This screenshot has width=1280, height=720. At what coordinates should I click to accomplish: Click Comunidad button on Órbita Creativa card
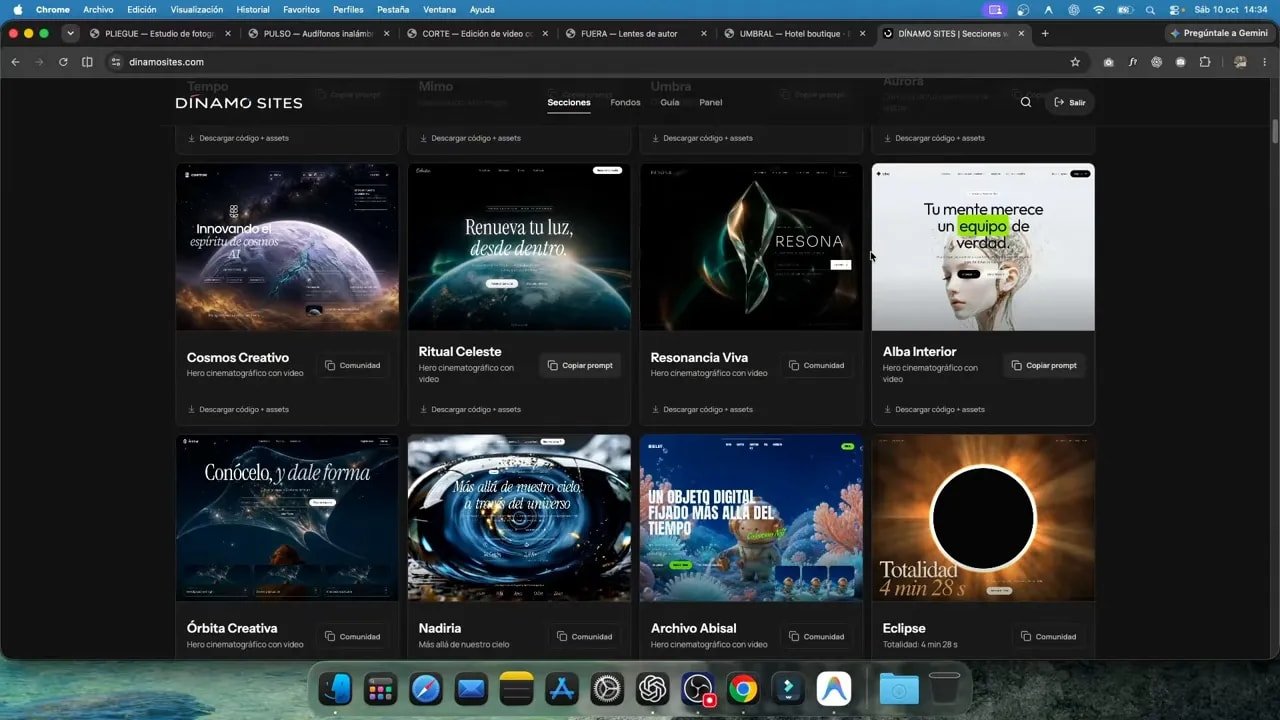click(353, 636)
